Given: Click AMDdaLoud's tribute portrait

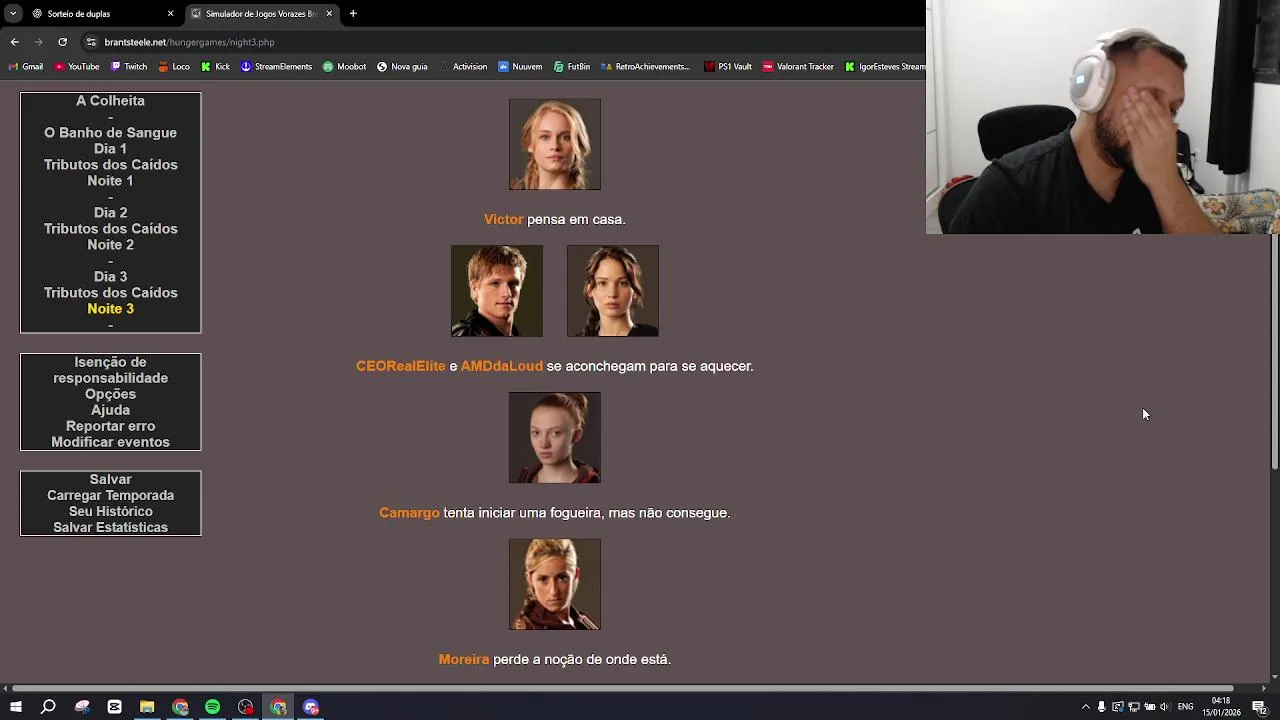Looking at the screenshot, I should tap(613, 291).
